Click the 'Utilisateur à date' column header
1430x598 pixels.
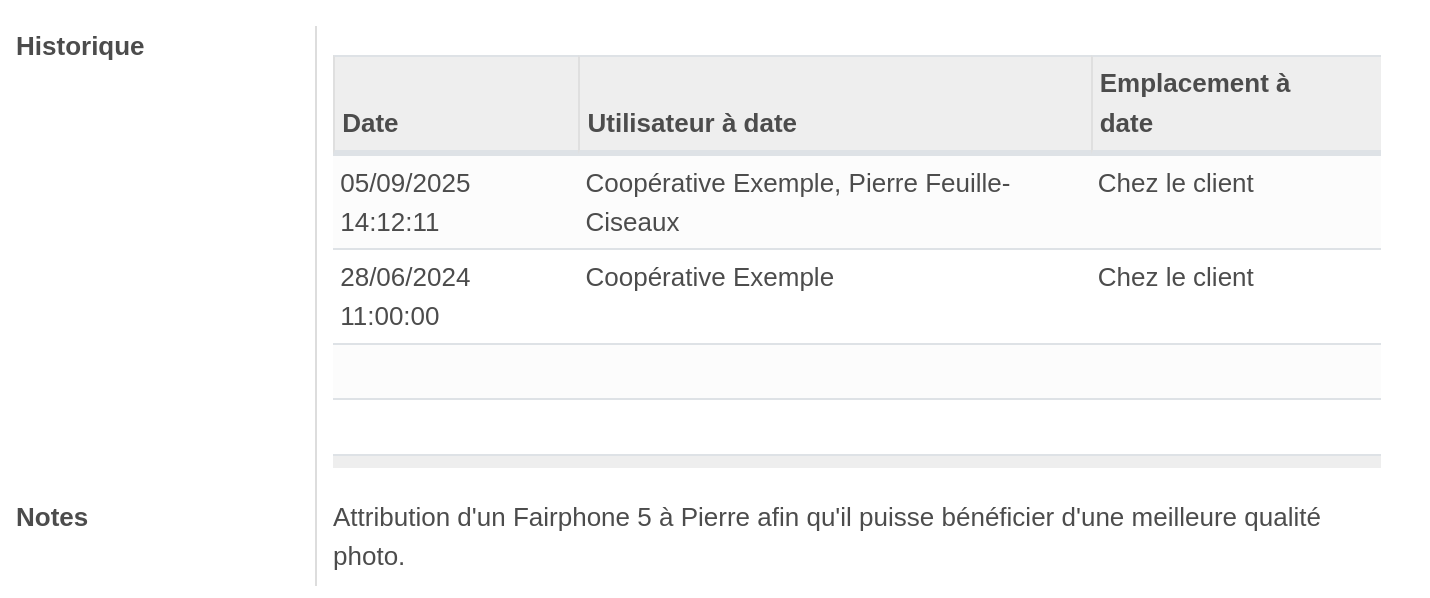point(691,123)
